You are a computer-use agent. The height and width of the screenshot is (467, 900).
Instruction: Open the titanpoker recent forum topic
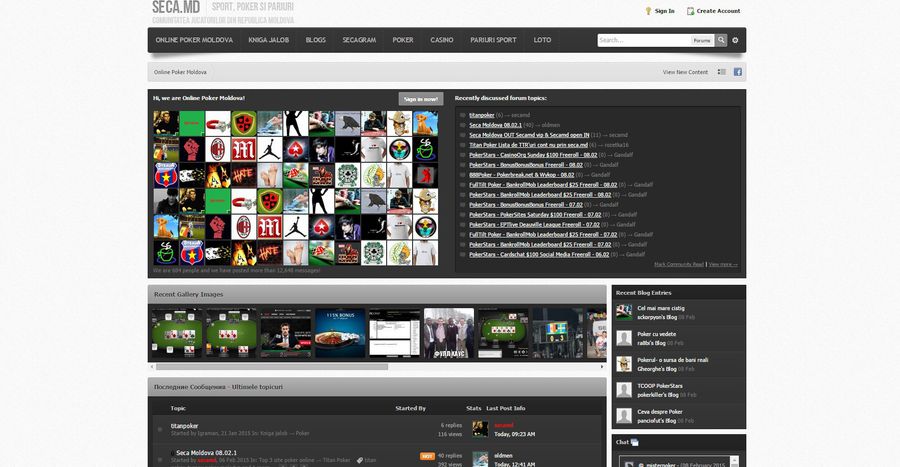(x=482, y=115)
